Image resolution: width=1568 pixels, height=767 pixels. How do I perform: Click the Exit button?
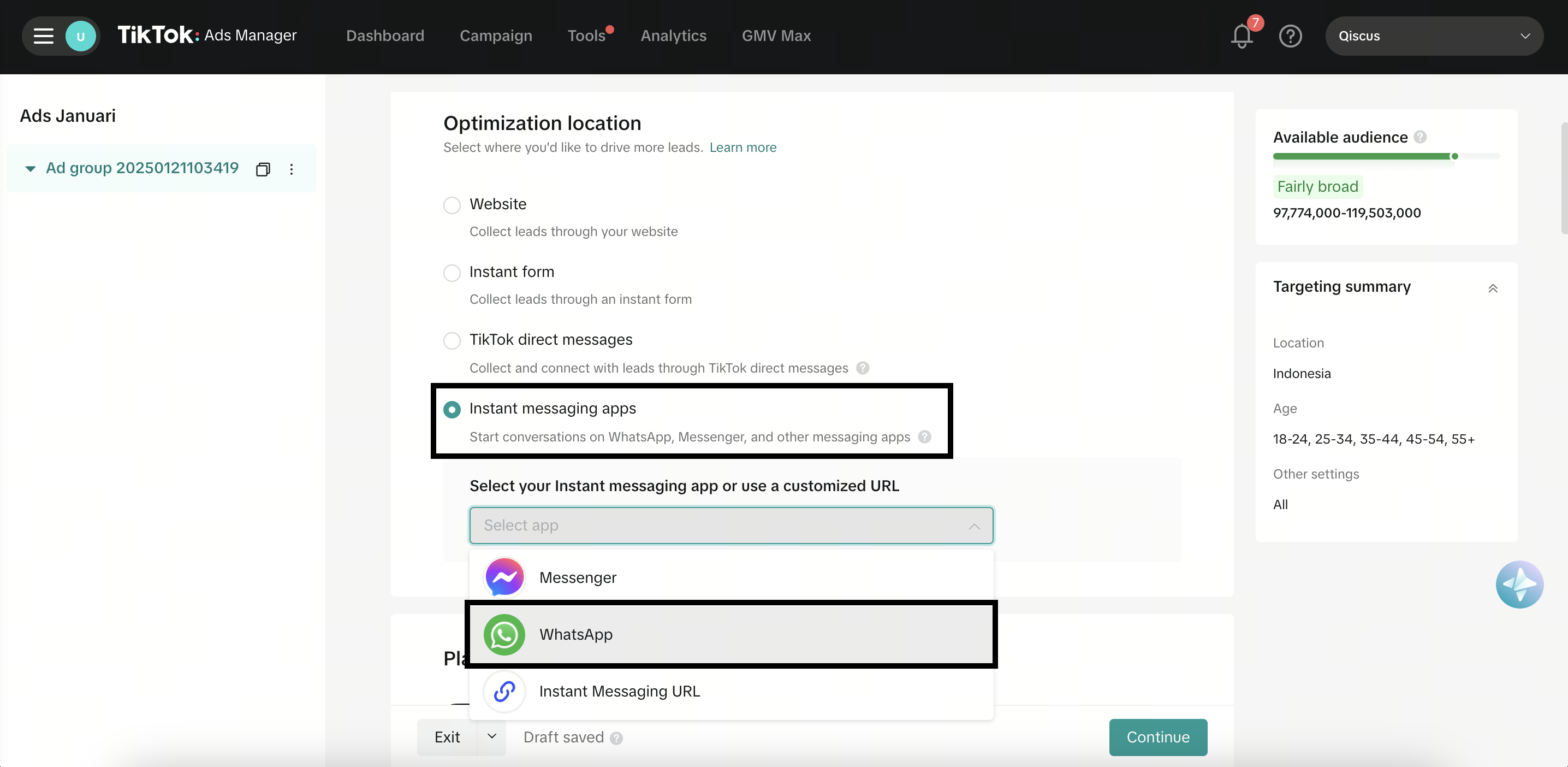[447, 737]
